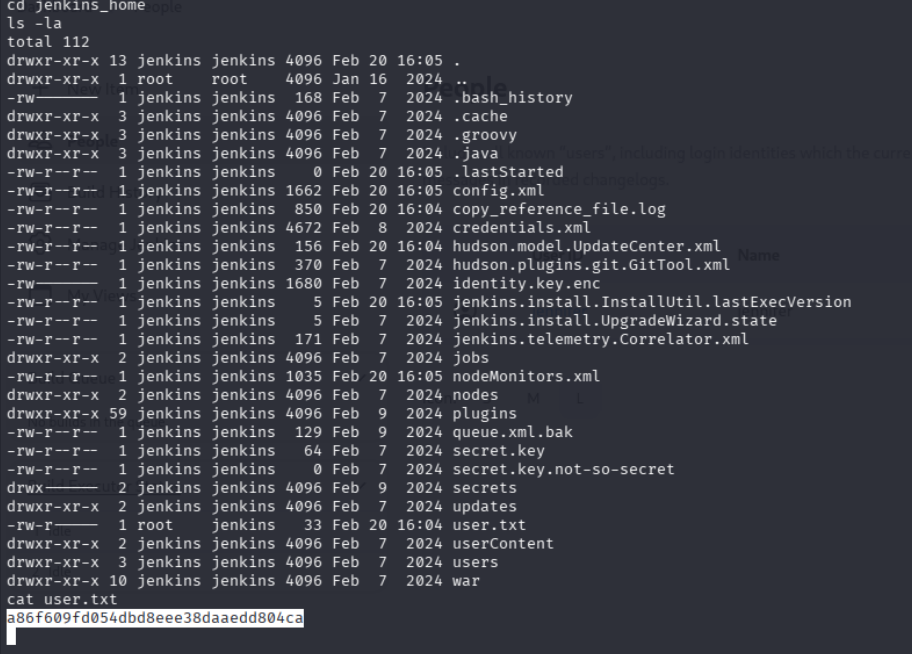912x654 pixels.
Task: Select the .bash_history file name
Action: click(x=512, y=98)
